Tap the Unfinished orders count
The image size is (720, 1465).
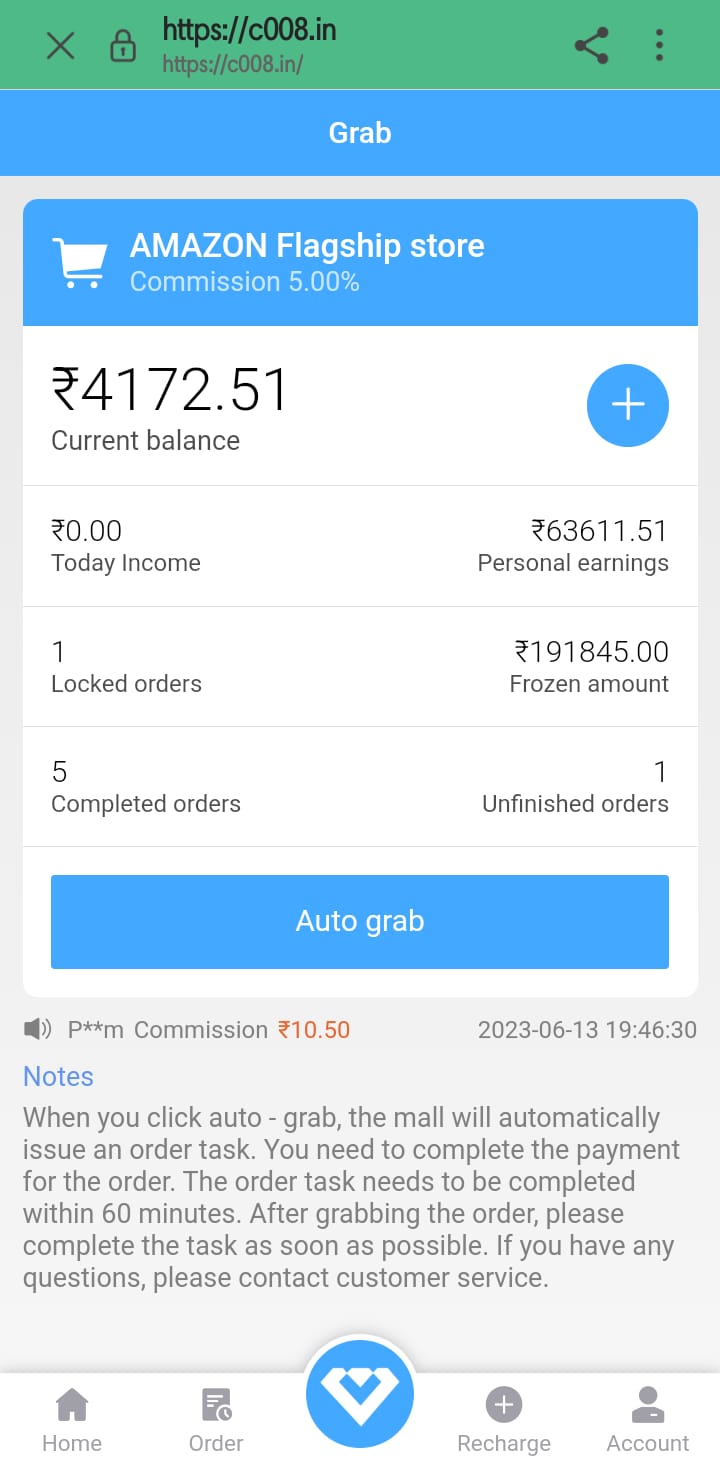point(660,772)
